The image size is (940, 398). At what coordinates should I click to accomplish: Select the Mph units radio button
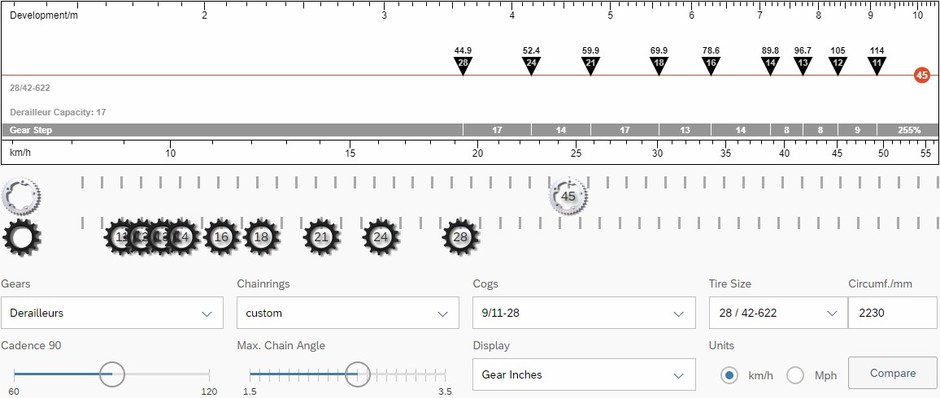click(795, 376)
